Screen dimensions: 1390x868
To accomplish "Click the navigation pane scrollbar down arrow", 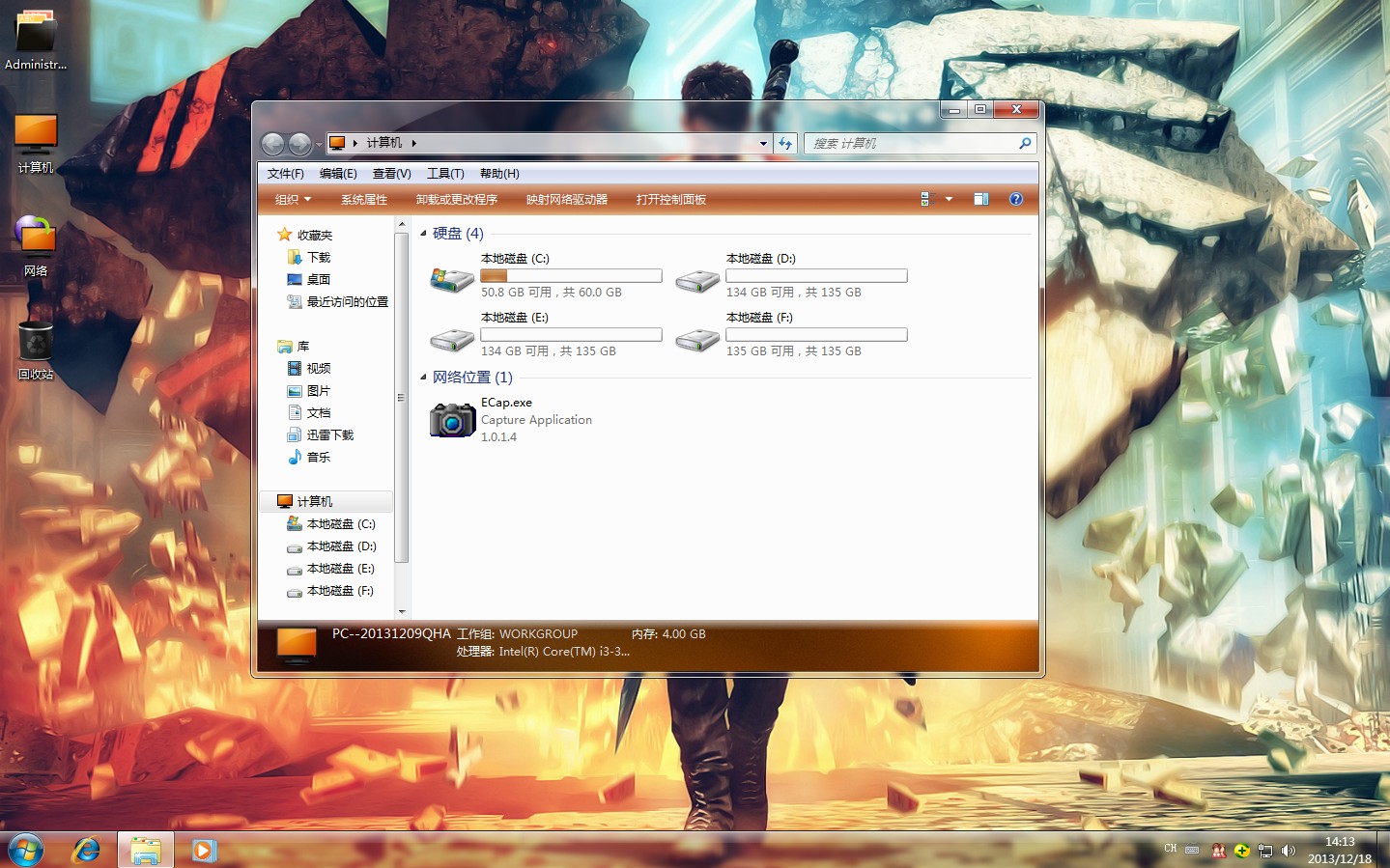I will 402,611.
